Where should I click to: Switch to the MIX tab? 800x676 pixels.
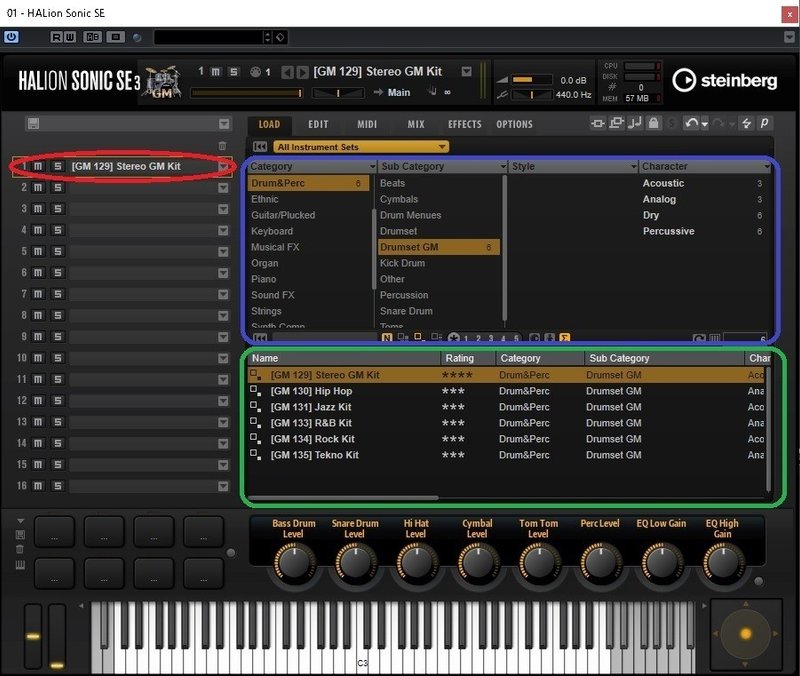pos(416,124)
